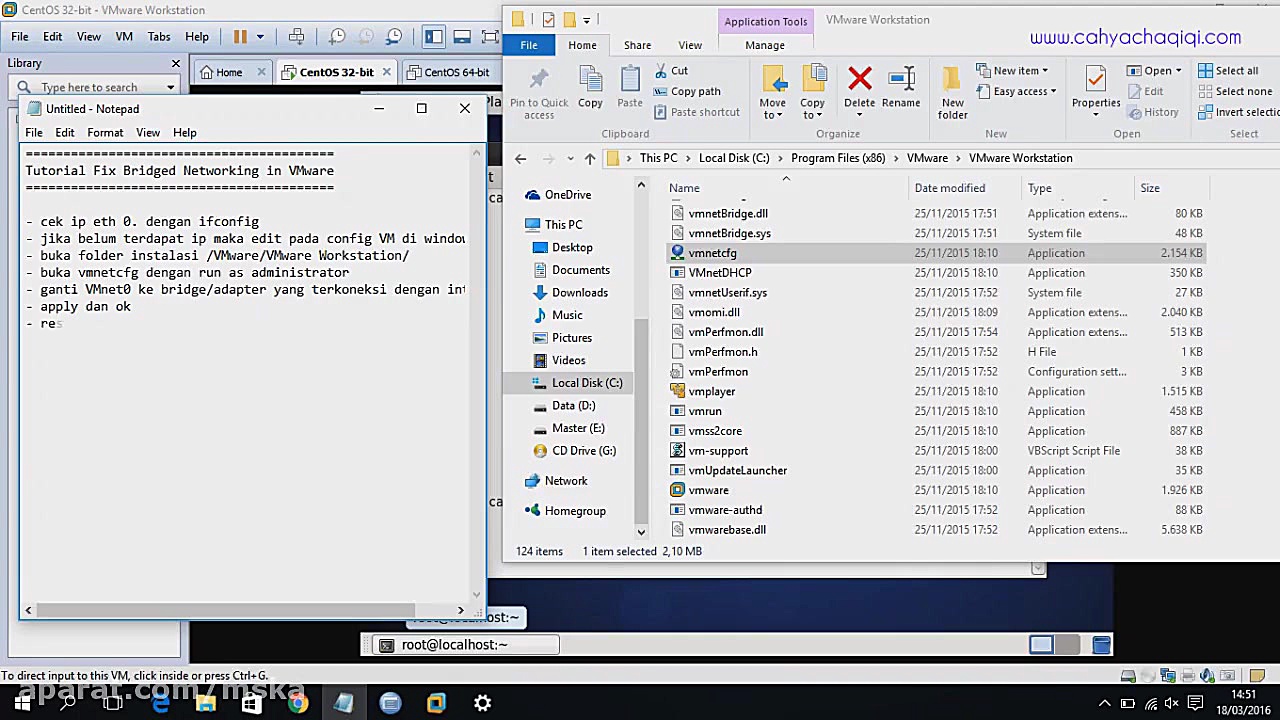
Task: Open the Downloads folder in the sidebar
Action: coord(580,292)
